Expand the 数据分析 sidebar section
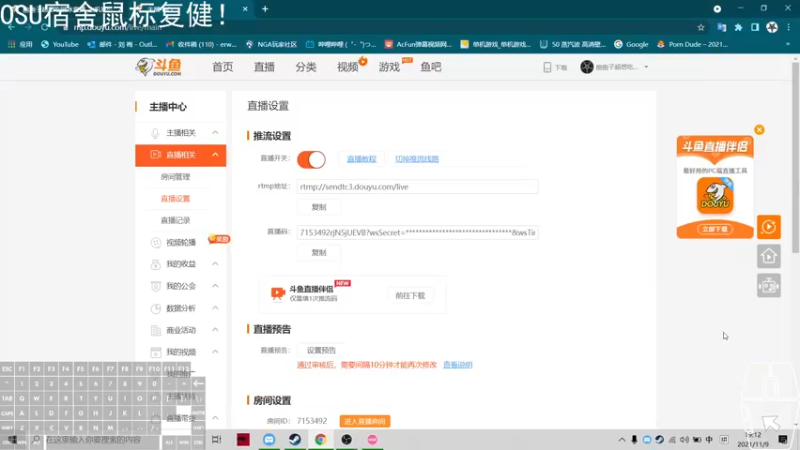This screenshot has height=450, width=800. pos(215,308)
